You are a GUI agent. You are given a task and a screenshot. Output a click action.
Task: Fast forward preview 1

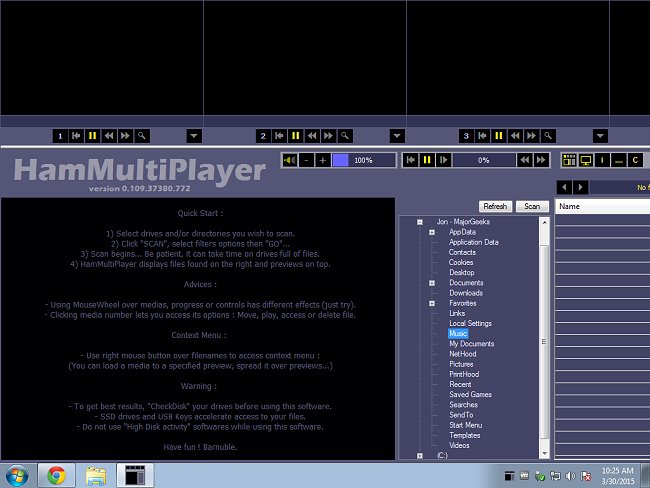point(125,136)
